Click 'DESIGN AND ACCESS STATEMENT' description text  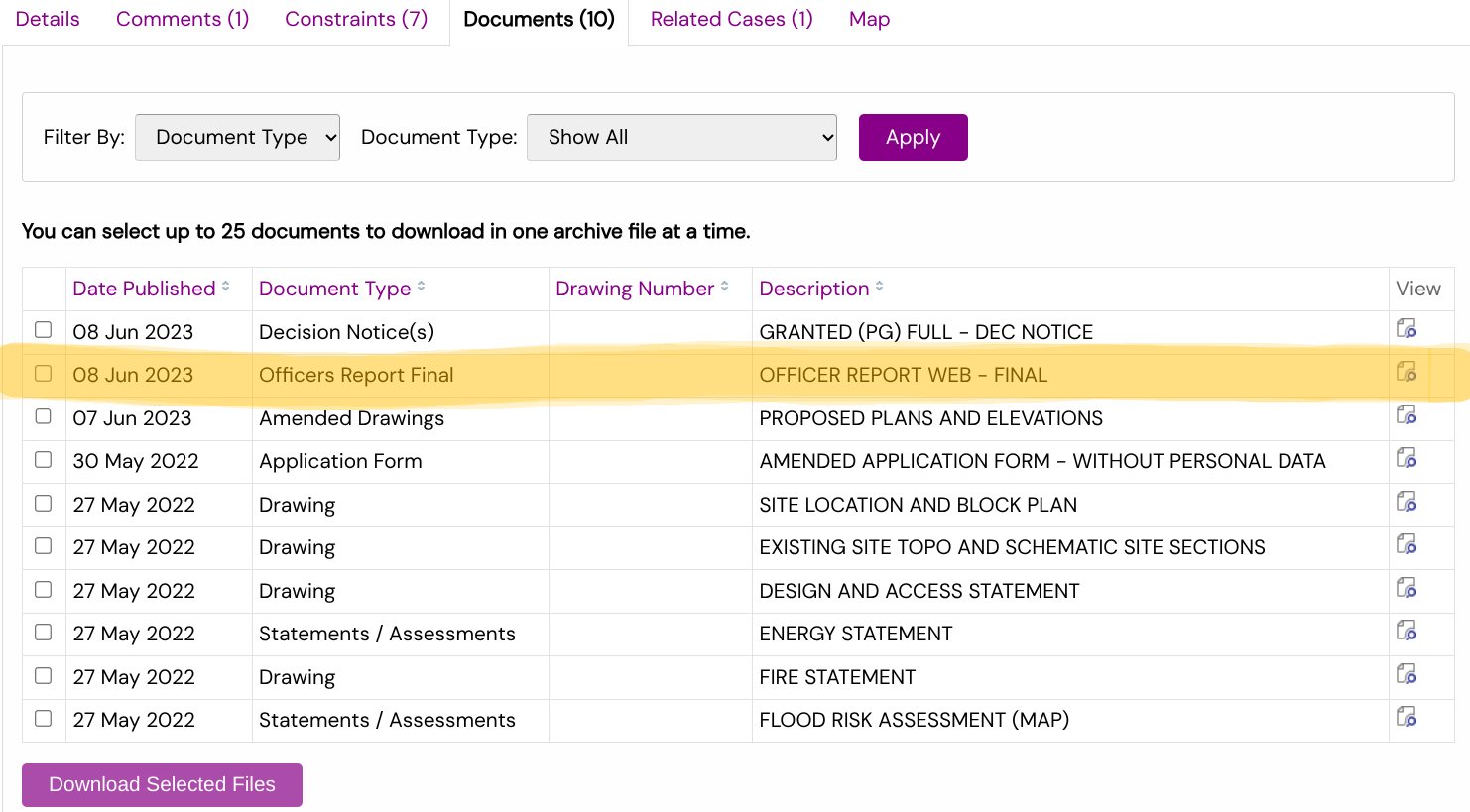919,591
